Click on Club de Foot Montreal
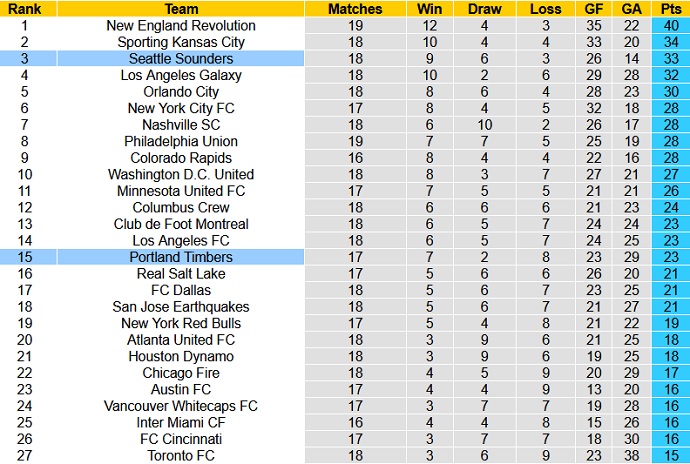 pyautogui.click(x=181, y=224)
